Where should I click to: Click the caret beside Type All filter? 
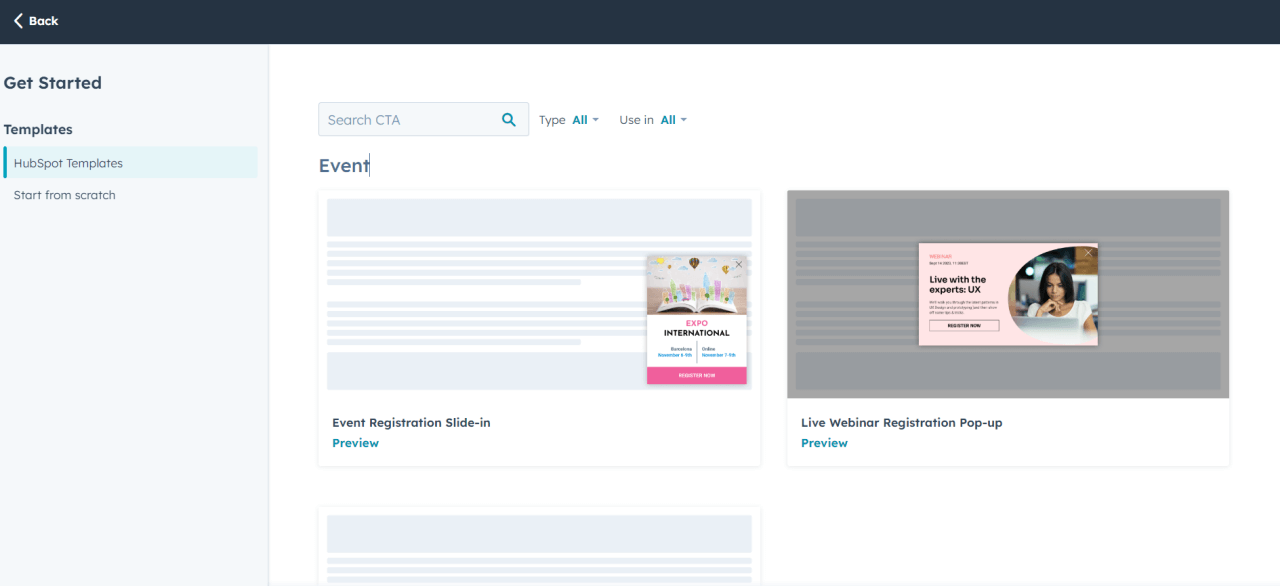click(x=595, y=119)
